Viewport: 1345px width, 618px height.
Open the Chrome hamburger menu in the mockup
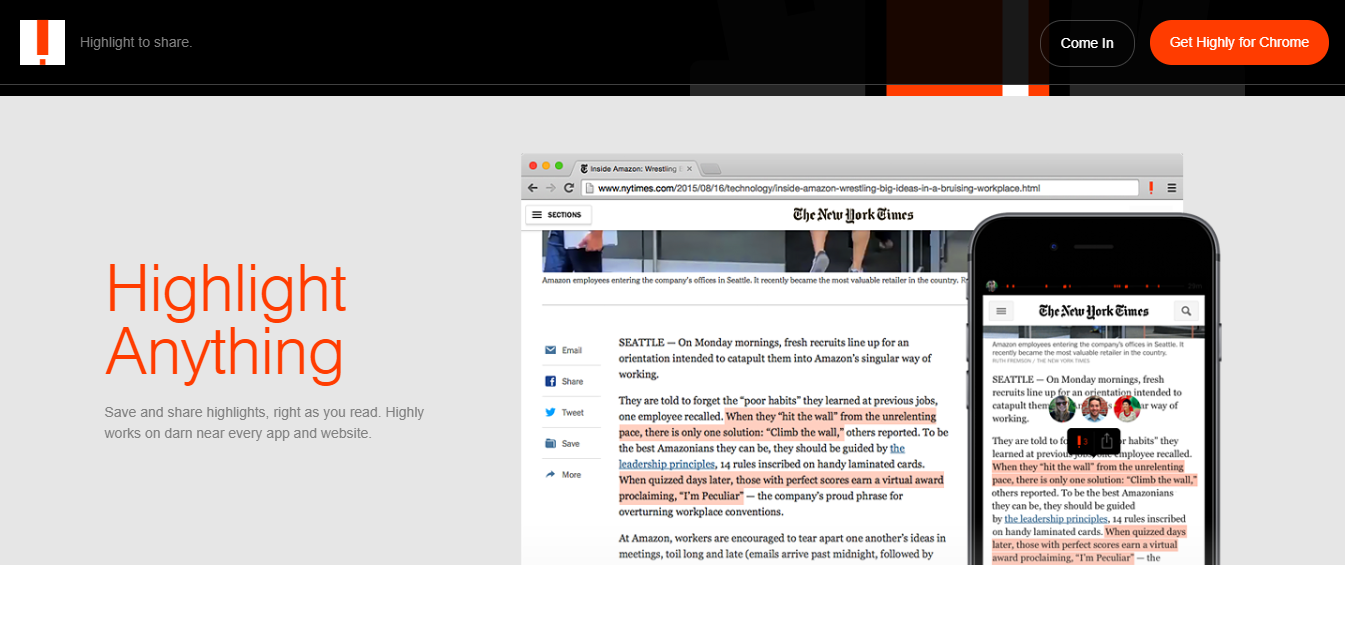(1171, 187)
